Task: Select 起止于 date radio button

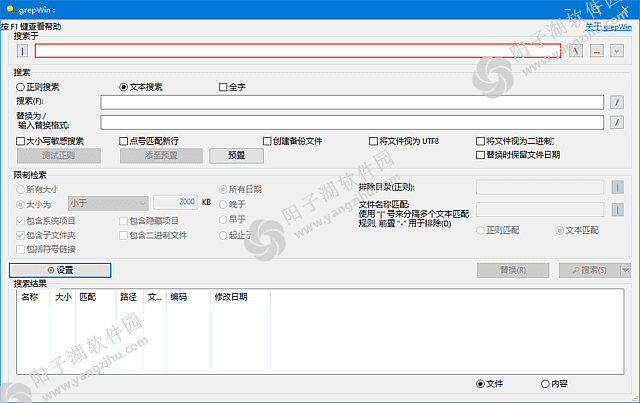Action: (236, 235)
